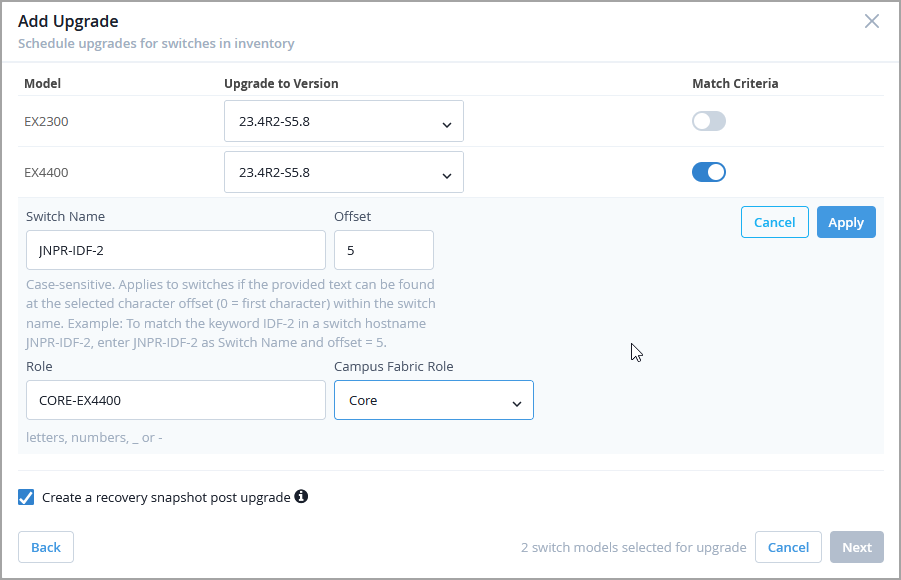Click the EX2300 model row label
The image size is (901, 580).
(46, 121)
